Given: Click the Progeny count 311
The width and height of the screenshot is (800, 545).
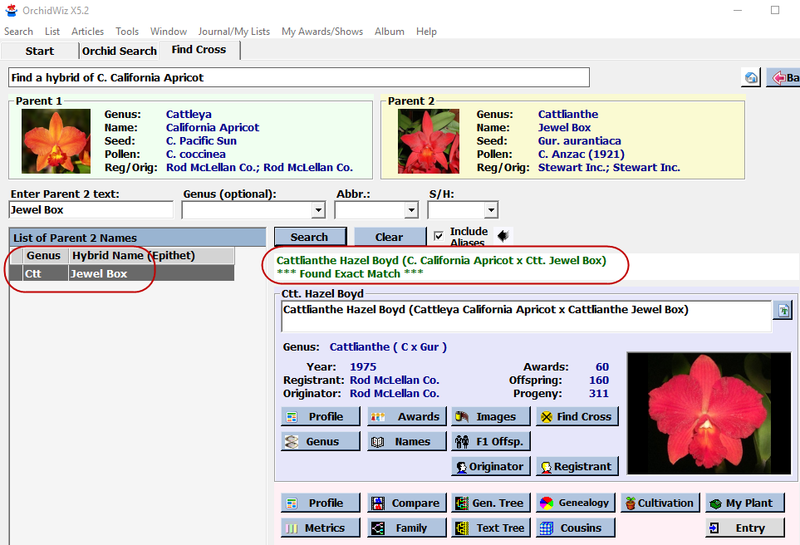Looking at the screenshot, I should pyautogui.click(x=599, y=393).
